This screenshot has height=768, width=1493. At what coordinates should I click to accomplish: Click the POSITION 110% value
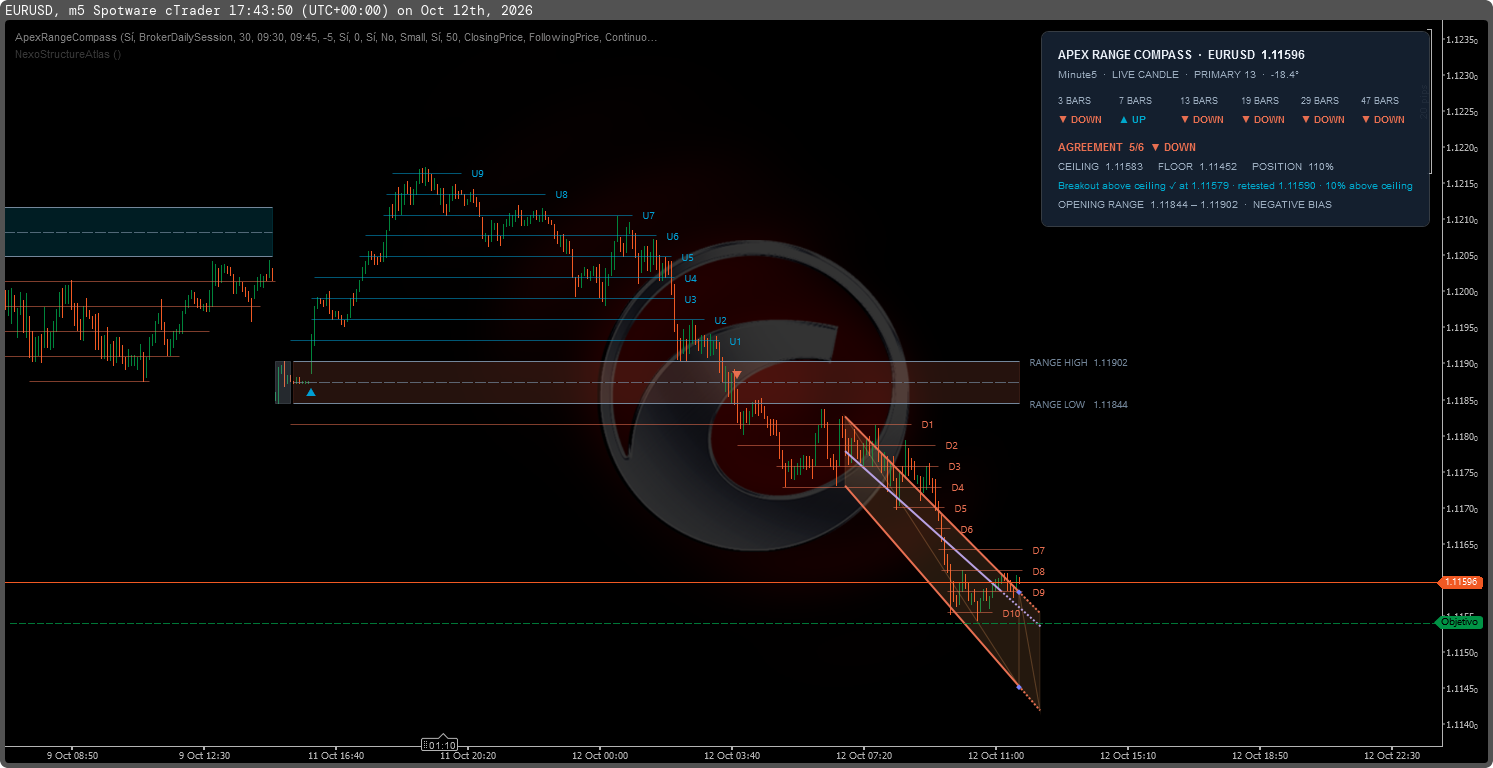tap(1292, 167)
